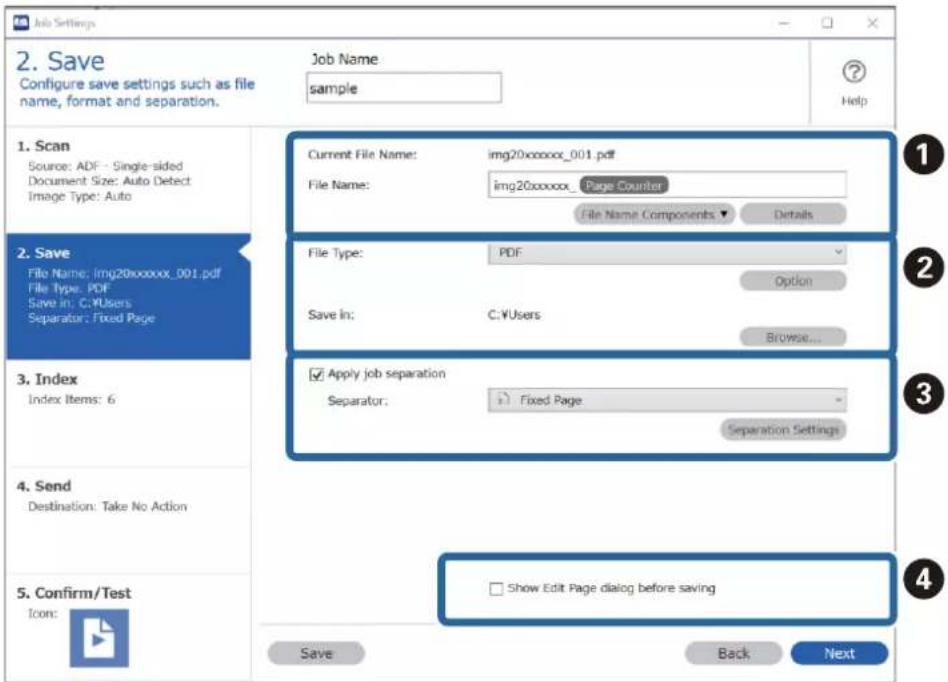Click the Page Counter tag in File Name
Viewport: 948px width, 682px height.
(x=623, y=186)
